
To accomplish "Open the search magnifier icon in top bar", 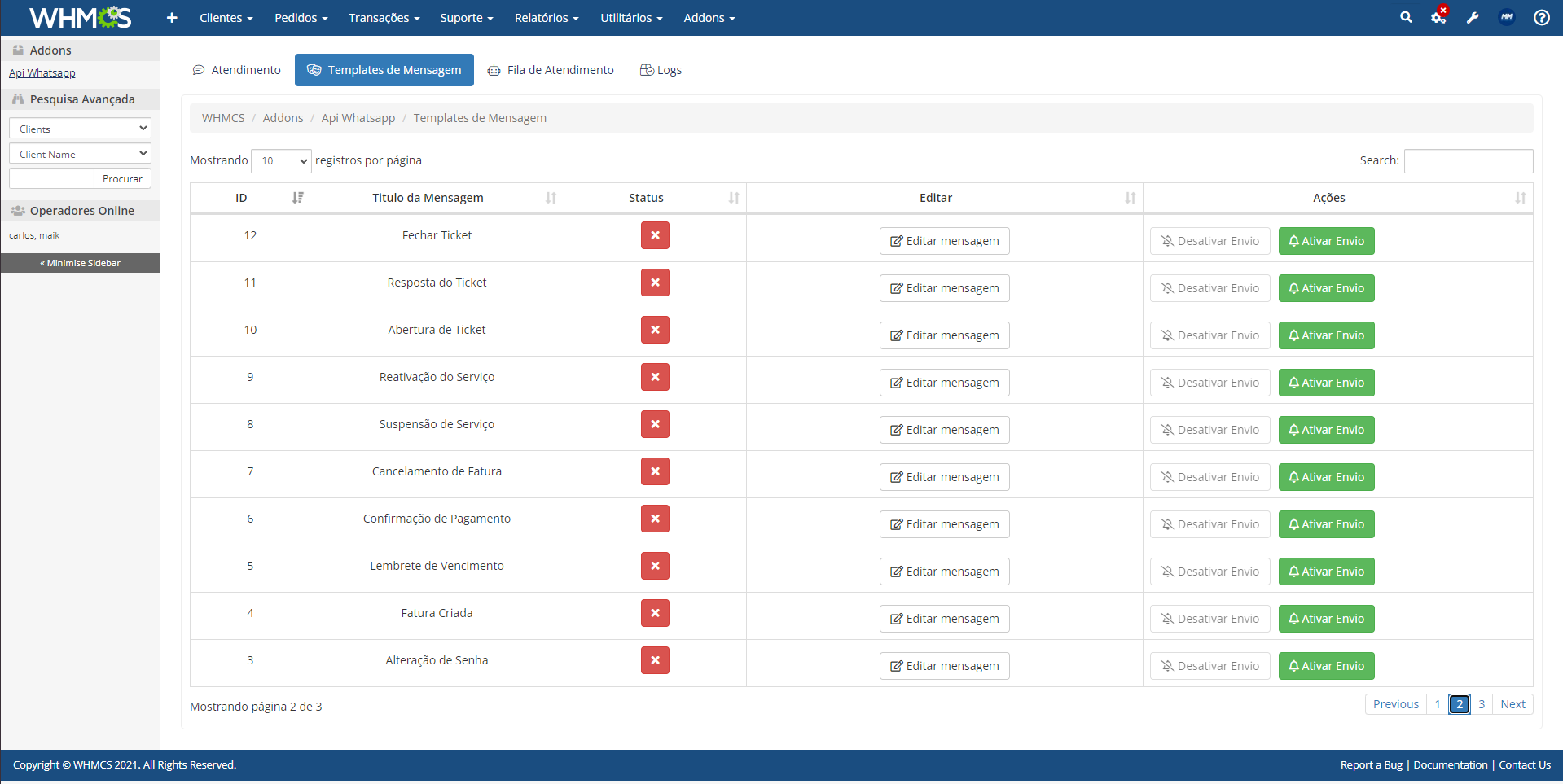I will tap(1406, 17).
